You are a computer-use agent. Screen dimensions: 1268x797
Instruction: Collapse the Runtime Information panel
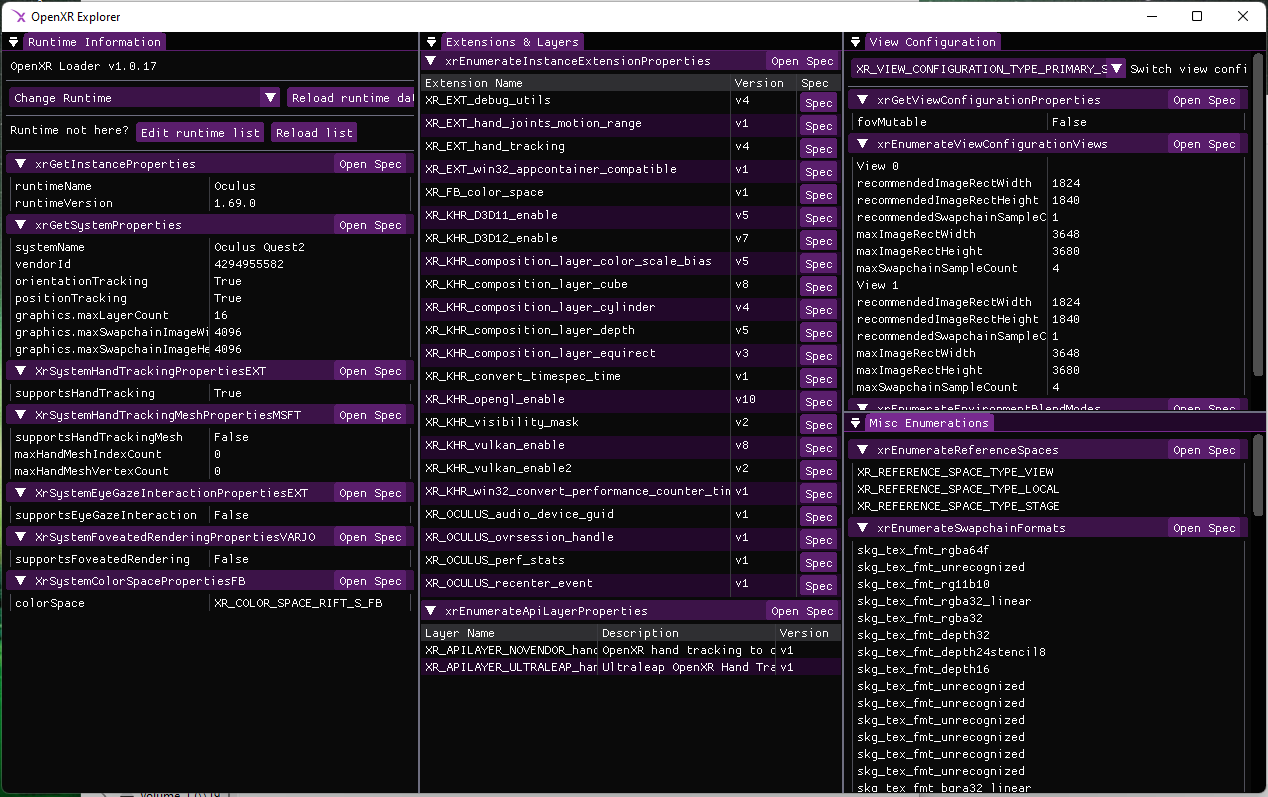point(14,42)
